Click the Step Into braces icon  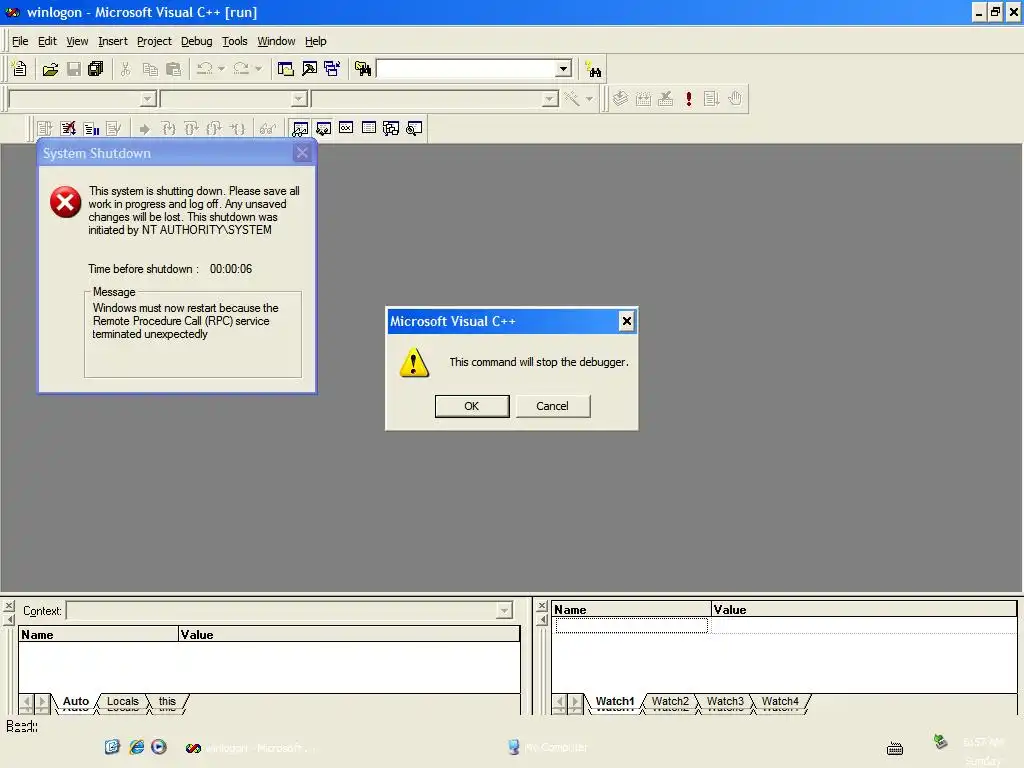(x=168, y=128)
